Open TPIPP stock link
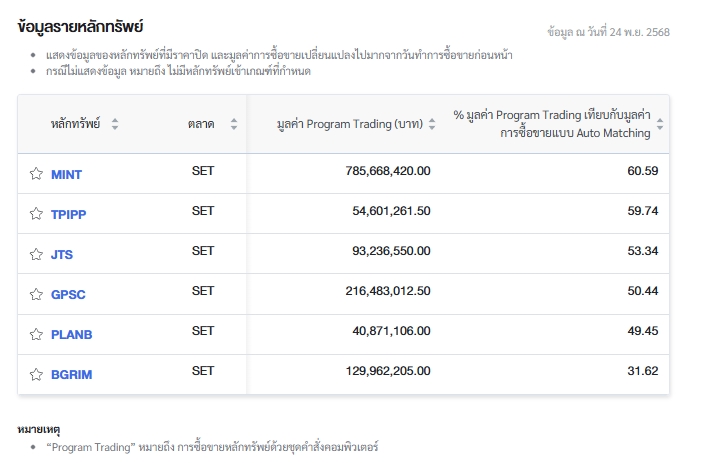Image resolution: width=711 pixels, height=463 pixels. (69, 214)
